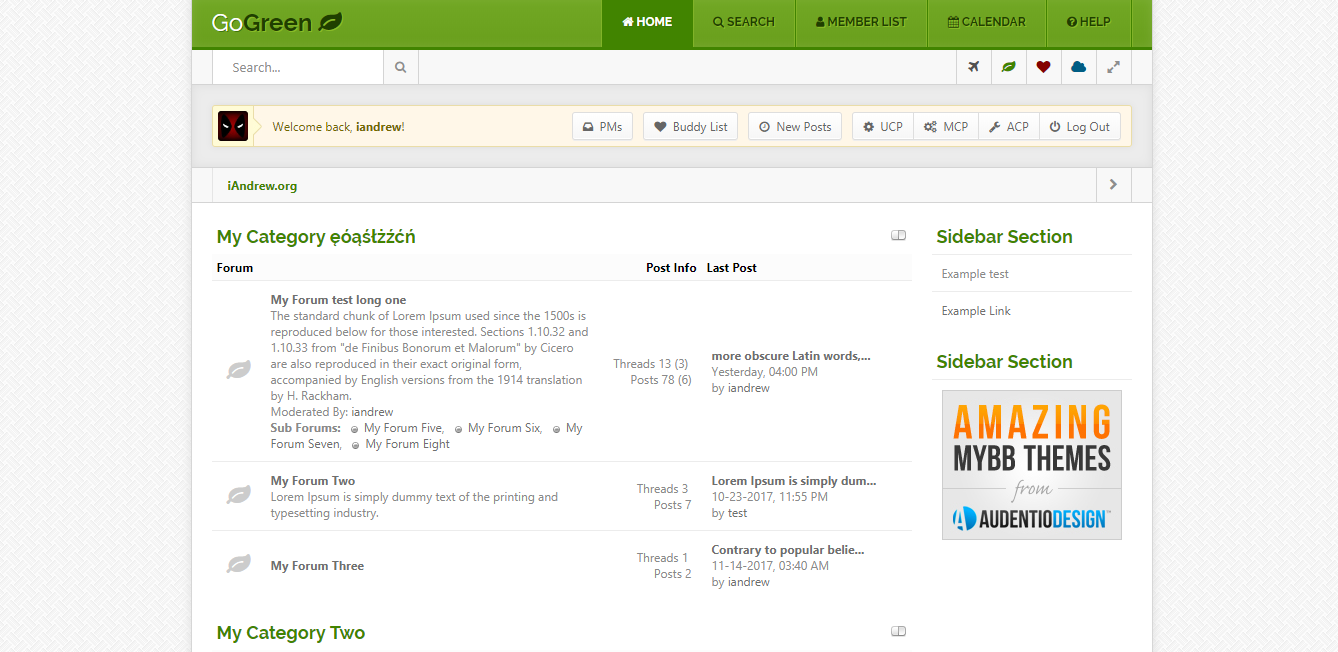Toggle the expand-width arrows icon
The height and width of the screenshot is (652, 1338).
coord(1113,68)
